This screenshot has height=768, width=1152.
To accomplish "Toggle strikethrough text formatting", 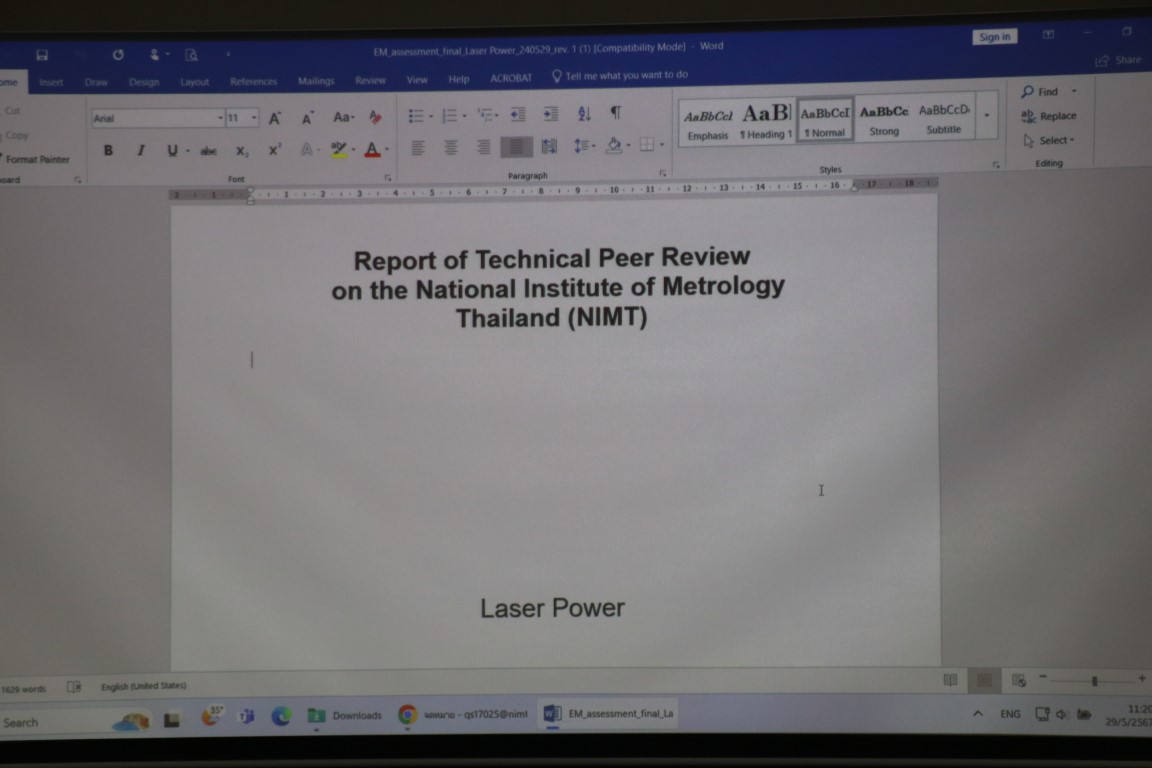I will click(x=208, y=151).
